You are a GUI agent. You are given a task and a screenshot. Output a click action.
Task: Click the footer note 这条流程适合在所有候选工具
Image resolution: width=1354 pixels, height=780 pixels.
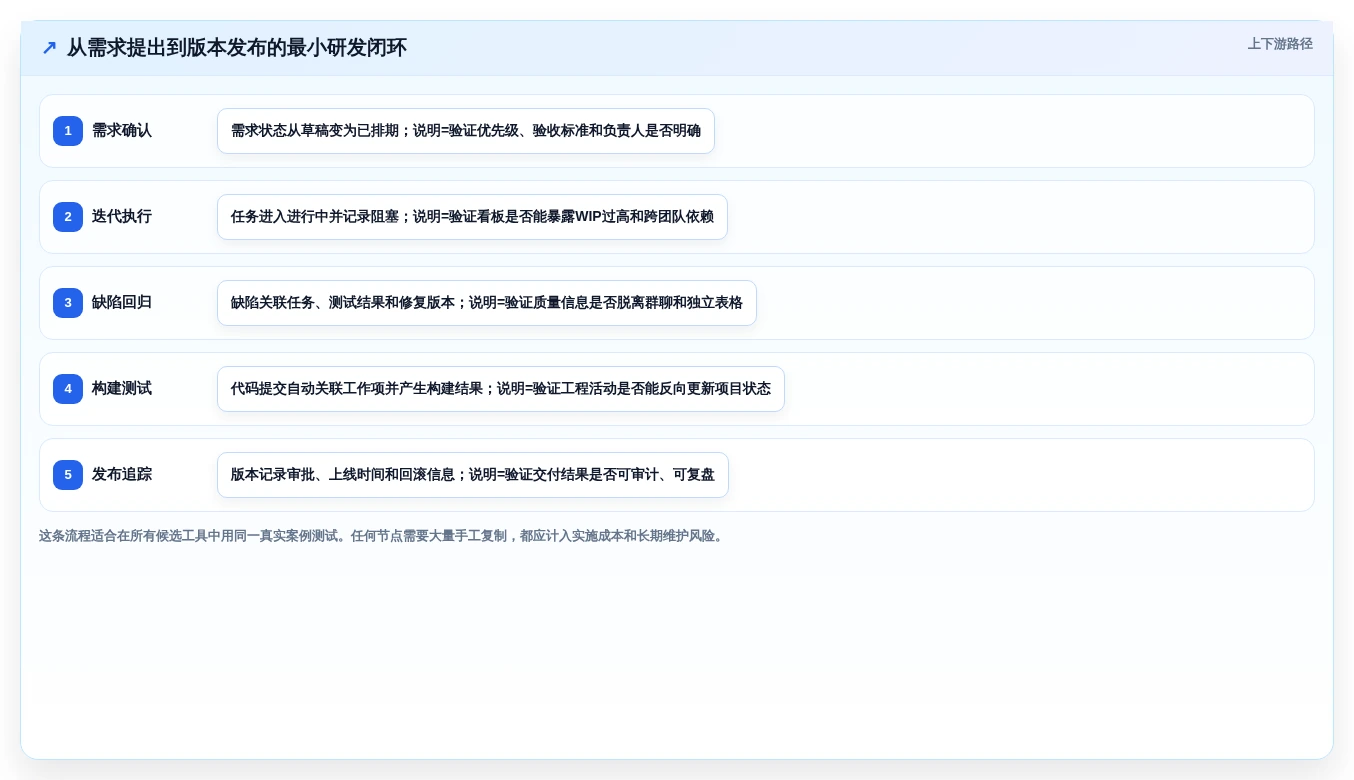pyautogui.click(x=382, y=536)
